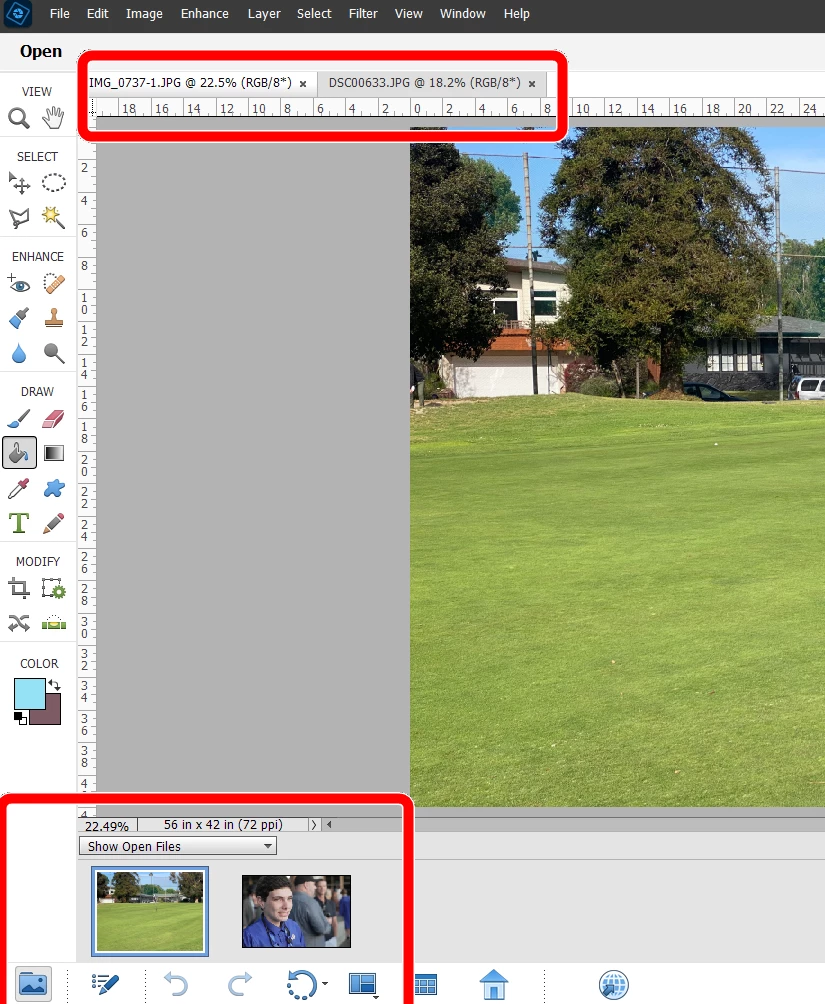
Task: Expand the Show Open Files dropdown
Action: (177, 846)
